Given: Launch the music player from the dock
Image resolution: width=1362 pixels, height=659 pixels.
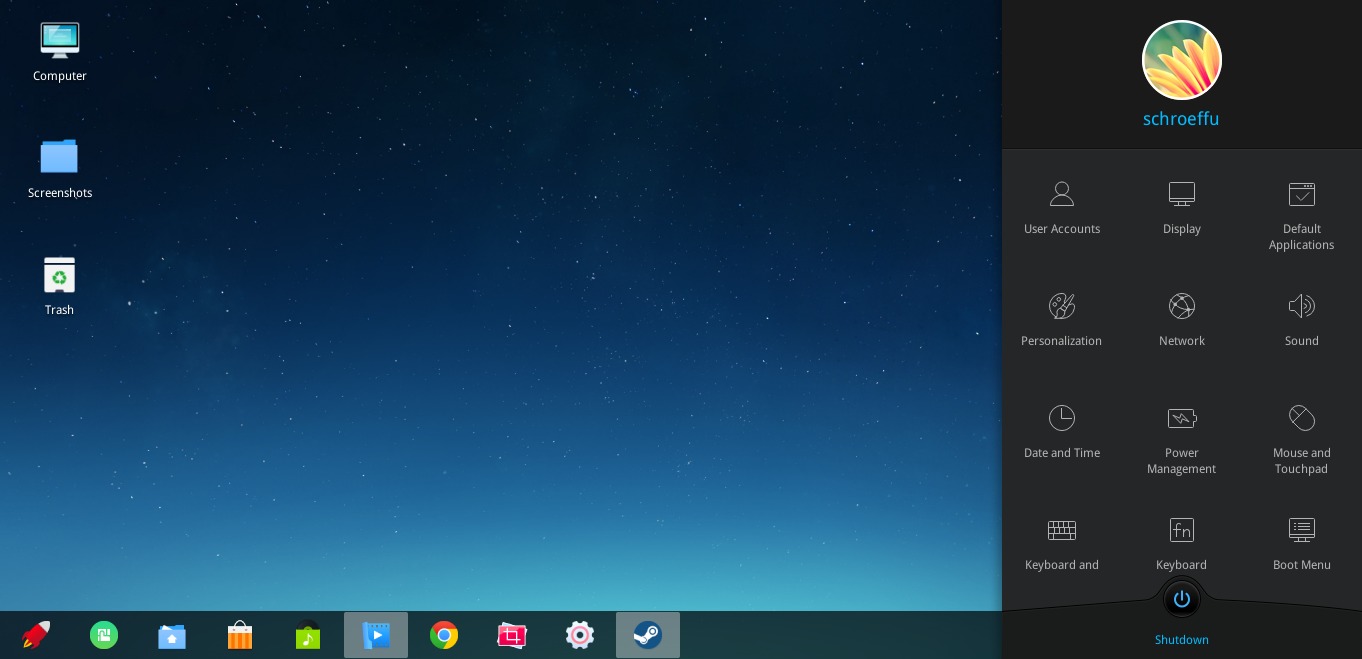Looking at the screenshot, I should tap(308, 635).
